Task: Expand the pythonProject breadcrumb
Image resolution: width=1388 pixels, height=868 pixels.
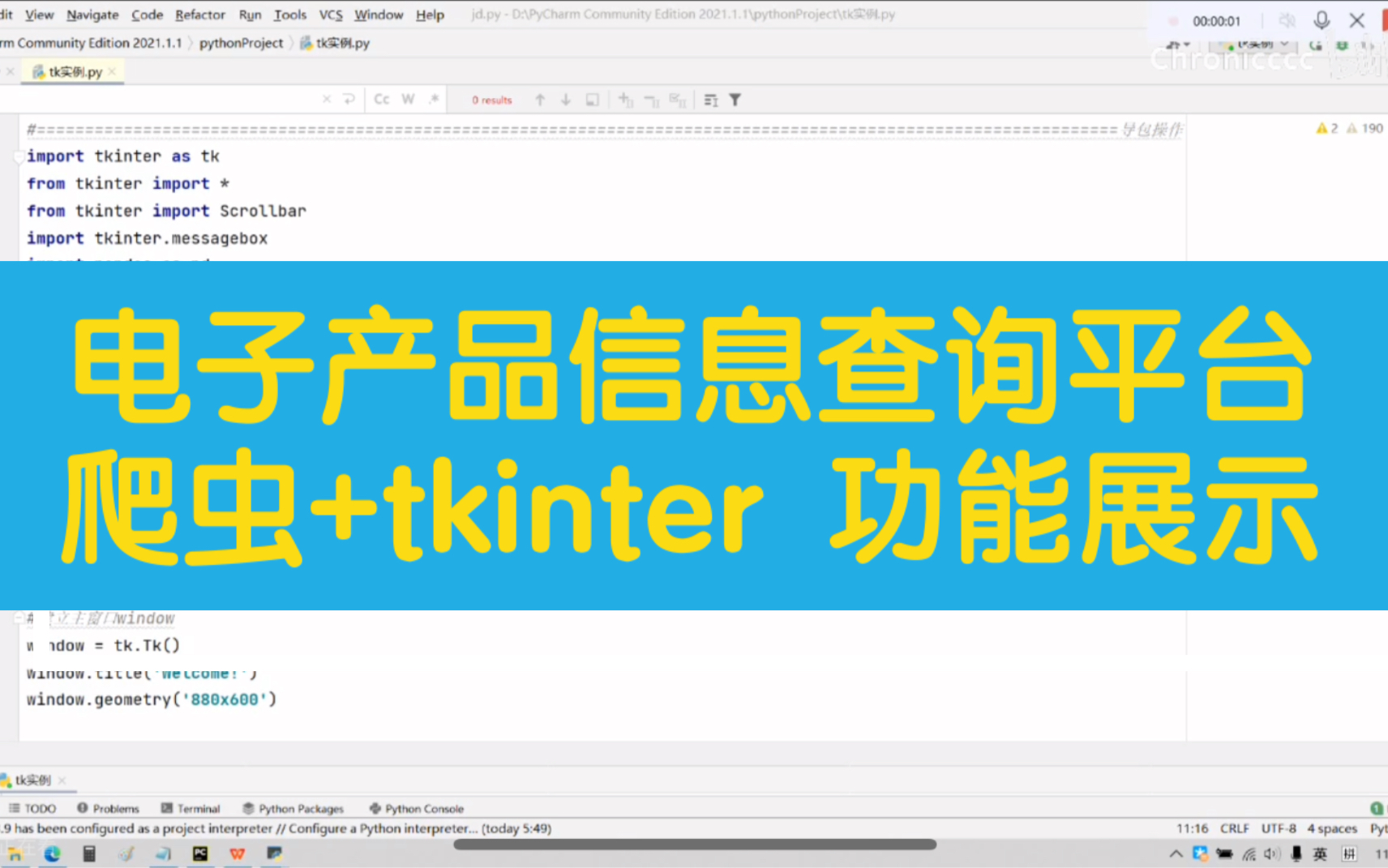Action: tap(240, 43)
